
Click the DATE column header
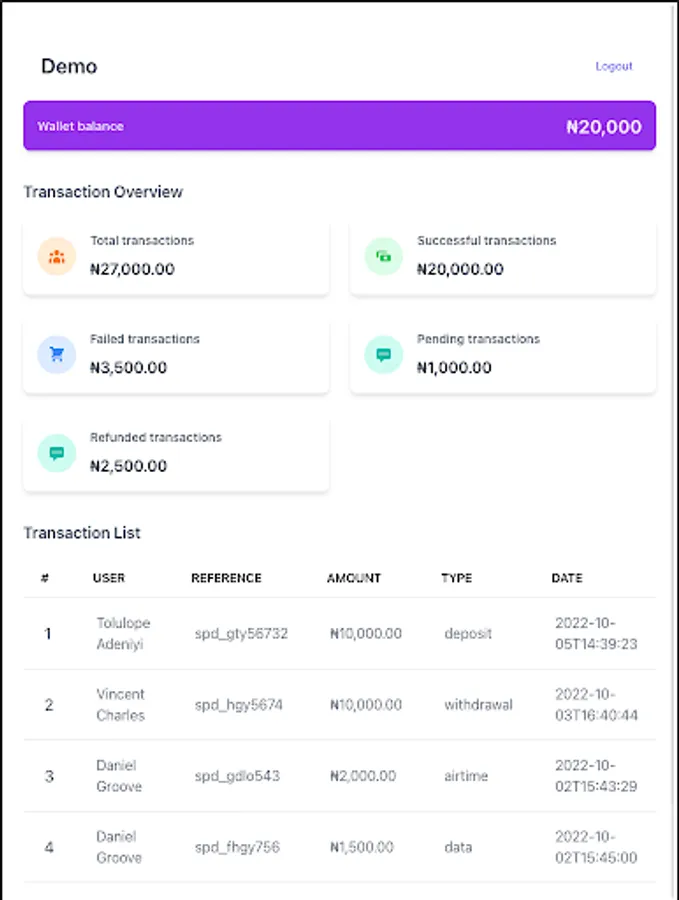(567, 578)
